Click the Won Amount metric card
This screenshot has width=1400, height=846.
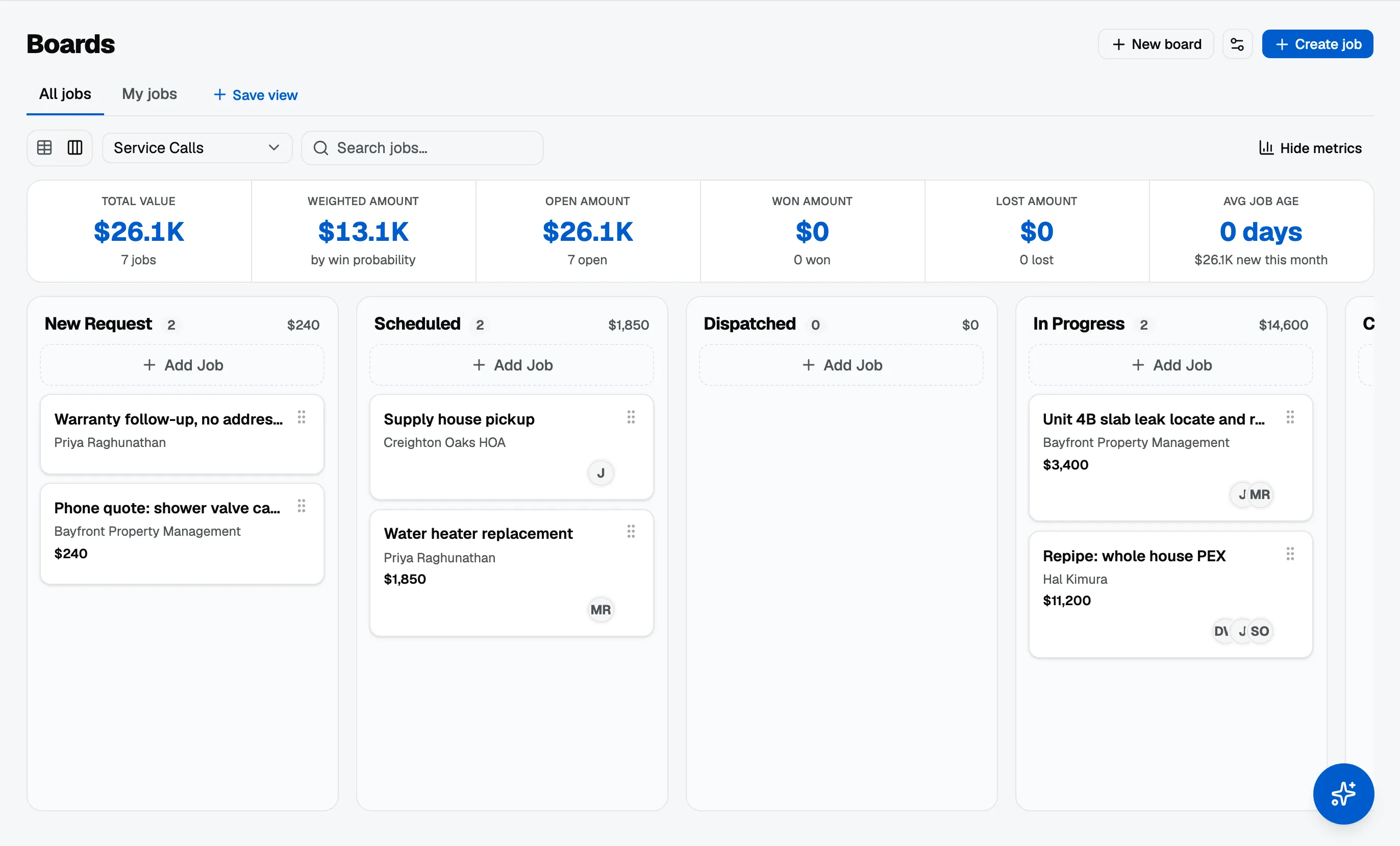click(812, 231)
